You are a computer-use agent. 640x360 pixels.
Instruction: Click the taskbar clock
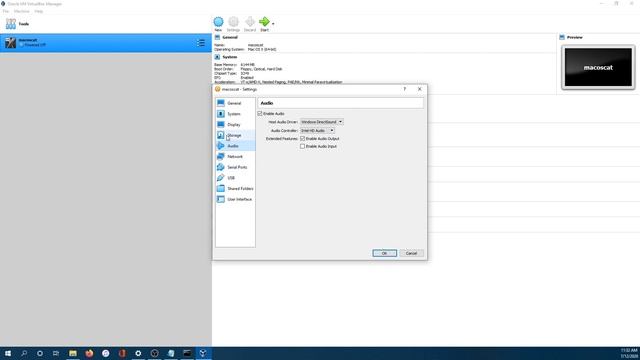pyautogui.click(x=629, y=353)
